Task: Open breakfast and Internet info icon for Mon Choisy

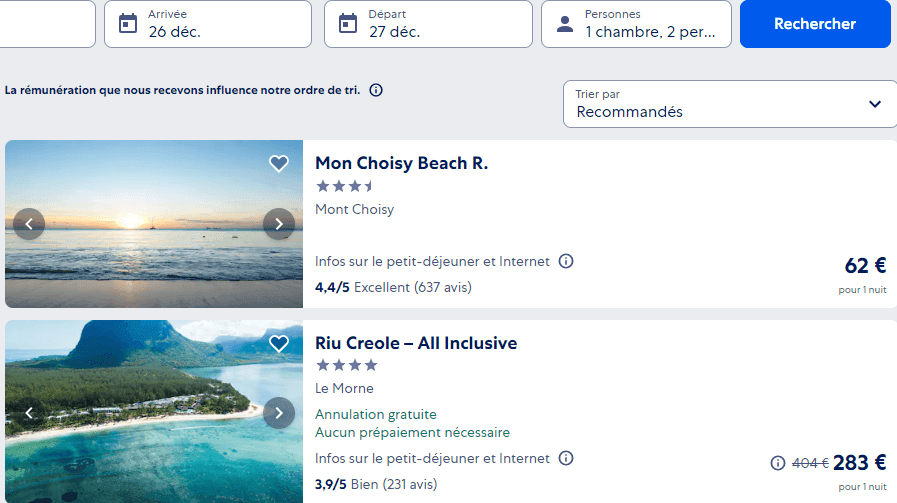Action: [x=566, y=261]
